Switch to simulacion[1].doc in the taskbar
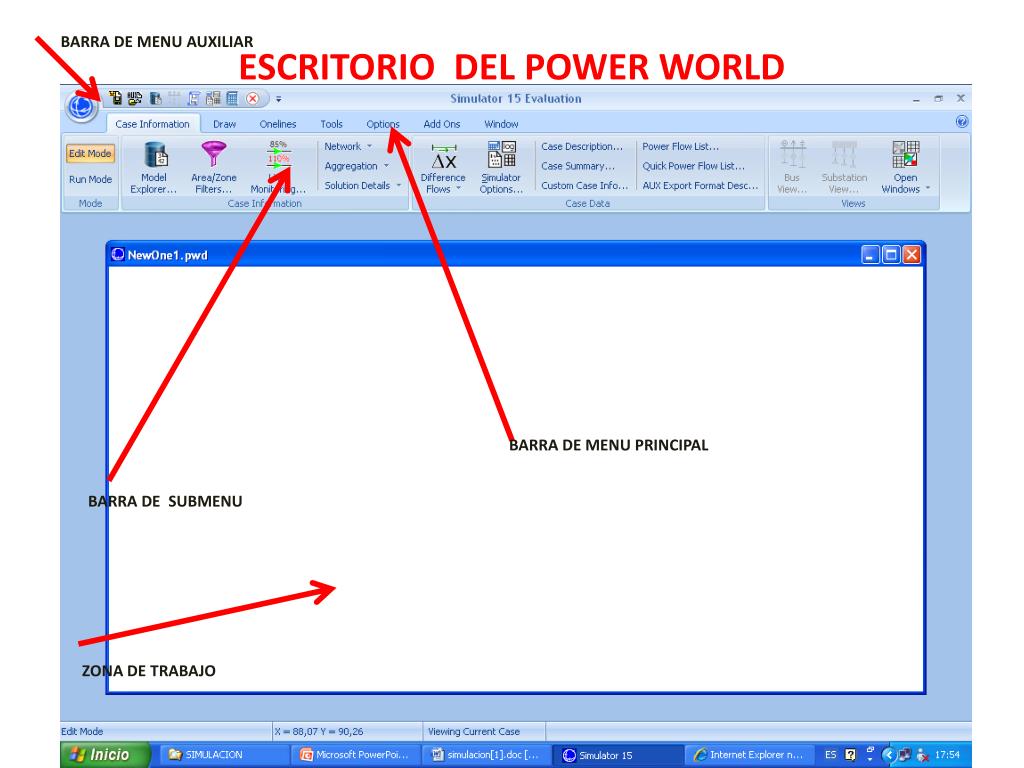The height and width of the screenshot is (768, 1024). 486,755
